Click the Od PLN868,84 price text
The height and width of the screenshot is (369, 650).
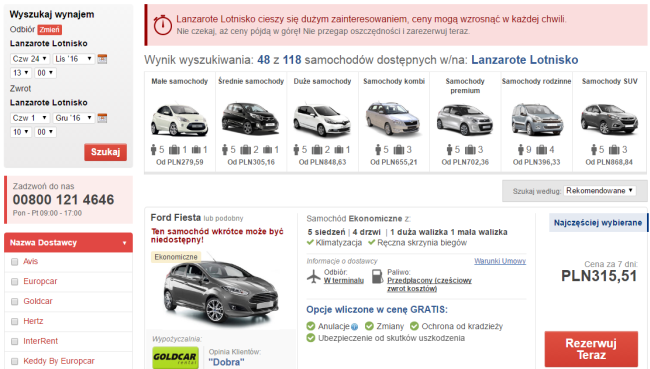609,162
